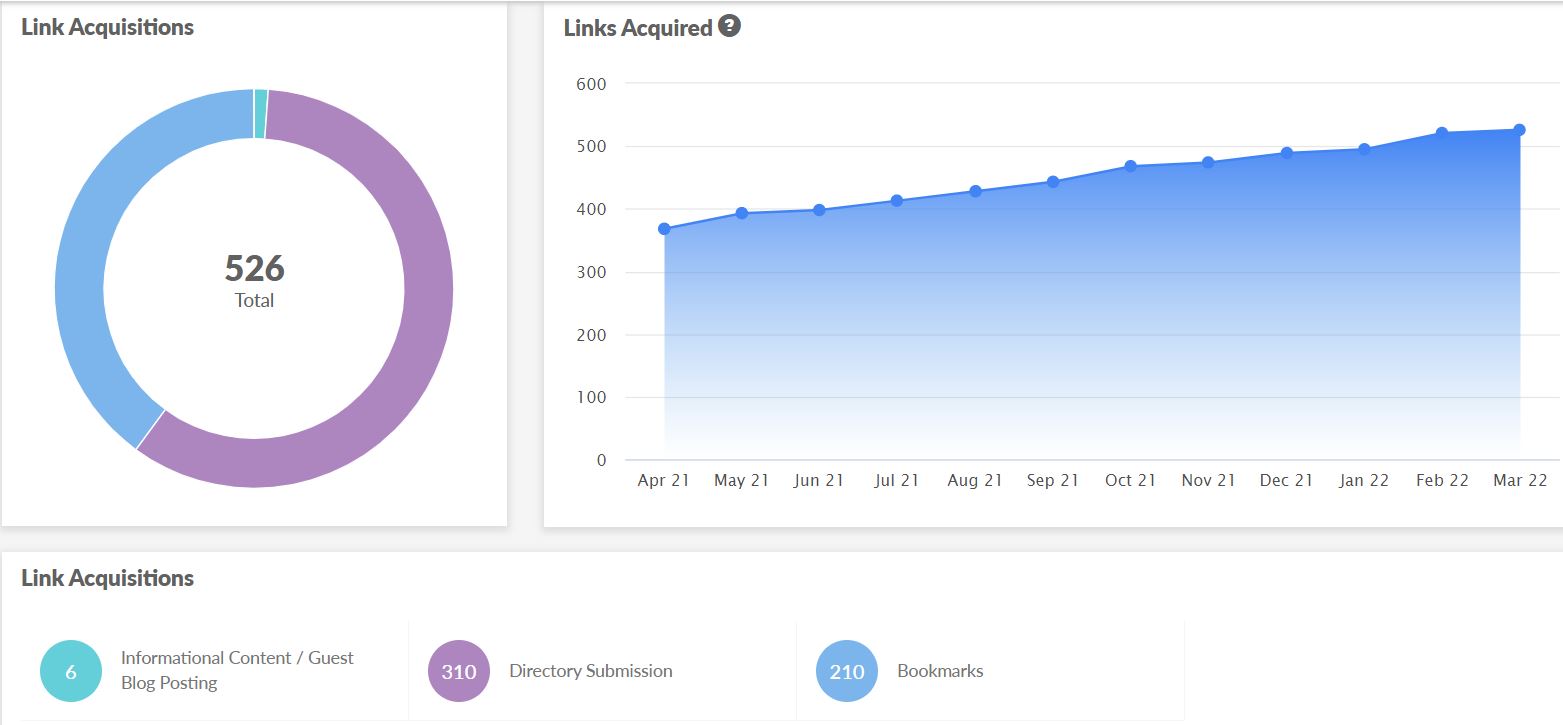Click the Aug 21 x-axis label
The image size is (1563, 725).
[975, 480]
